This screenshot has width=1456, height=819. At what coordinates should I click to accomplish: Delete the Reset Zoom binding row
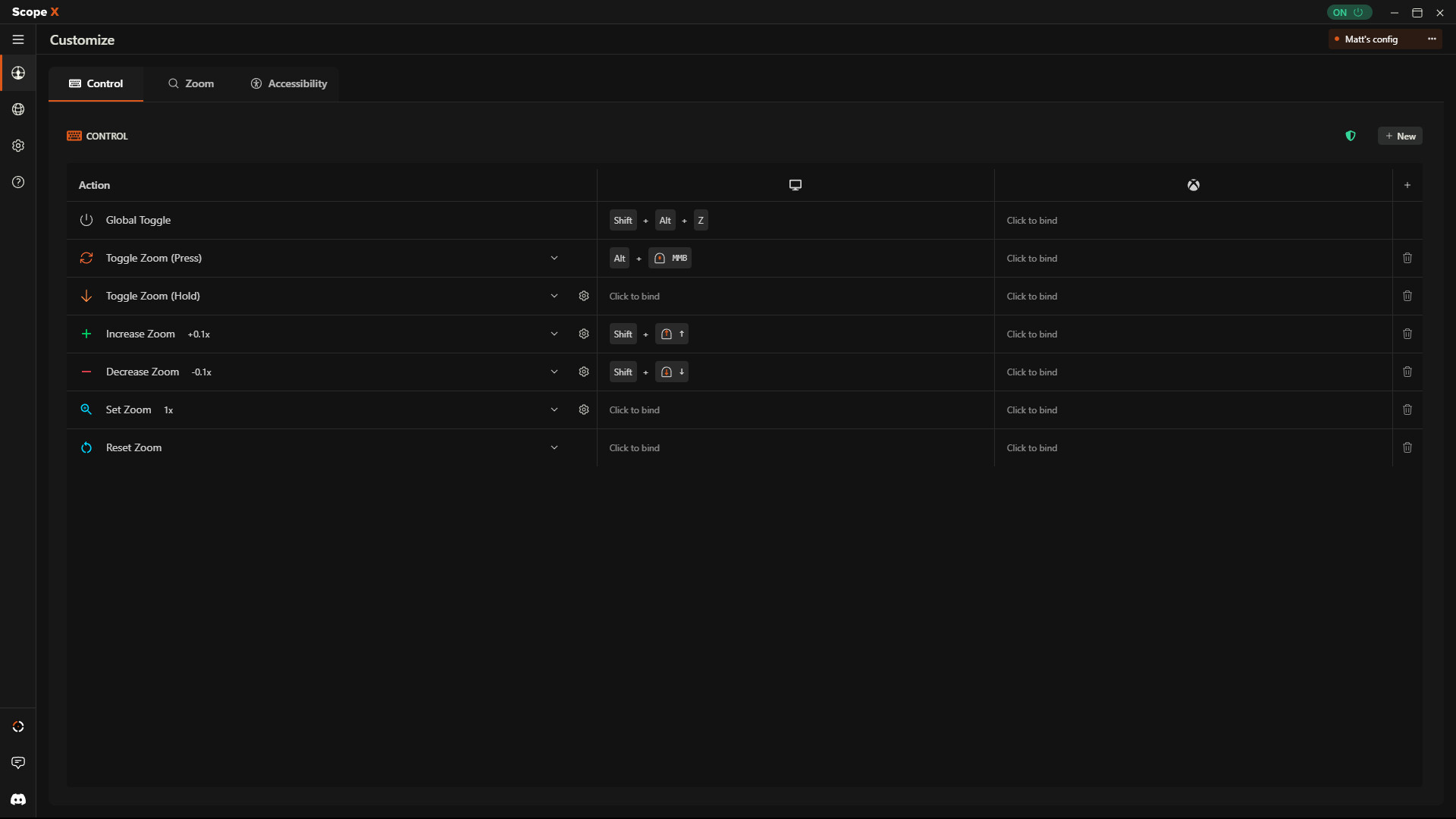1407,447
